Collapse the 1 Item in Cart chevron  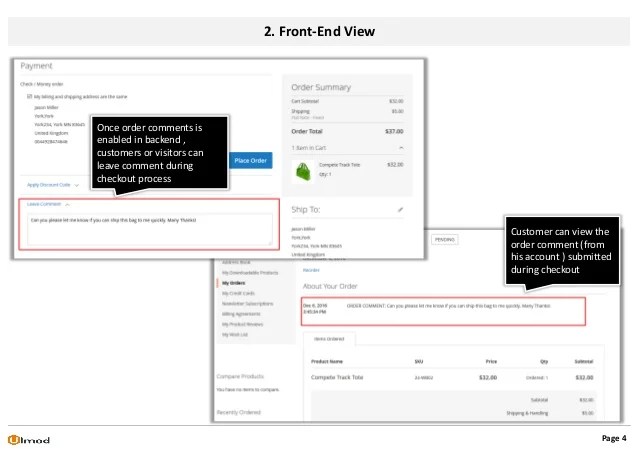point(401,148)
